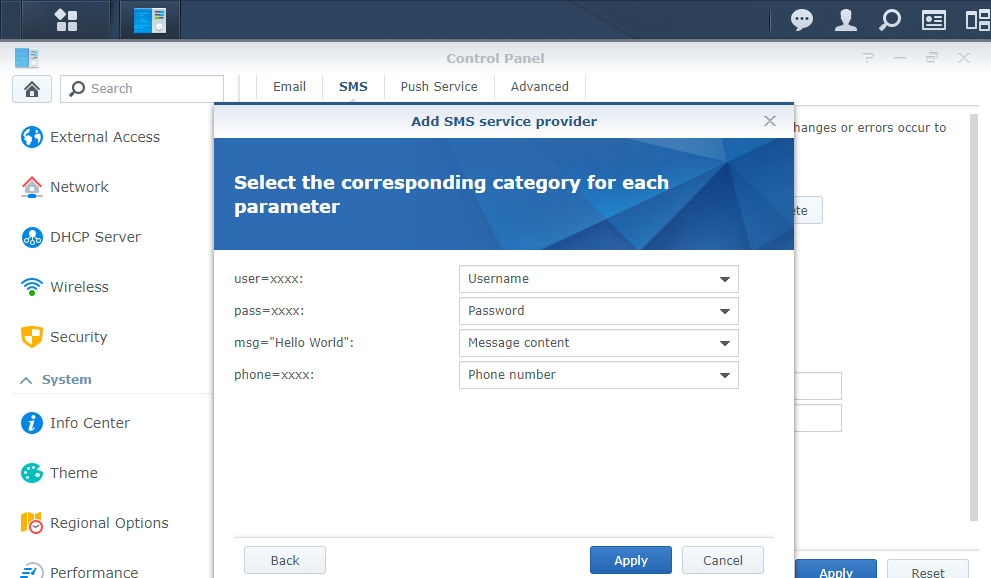Click the Control Panel vertical scrollbar
Screen dimensions: 991x578
[x=974, y=317]
